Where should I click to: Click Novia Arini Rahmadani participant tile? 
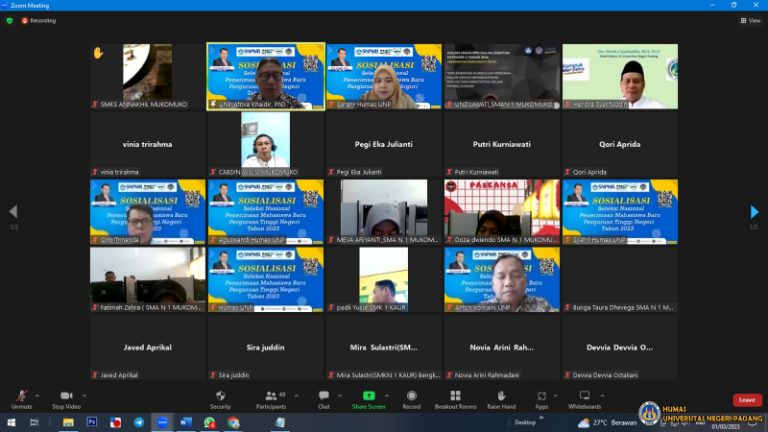tap(502, 347)
